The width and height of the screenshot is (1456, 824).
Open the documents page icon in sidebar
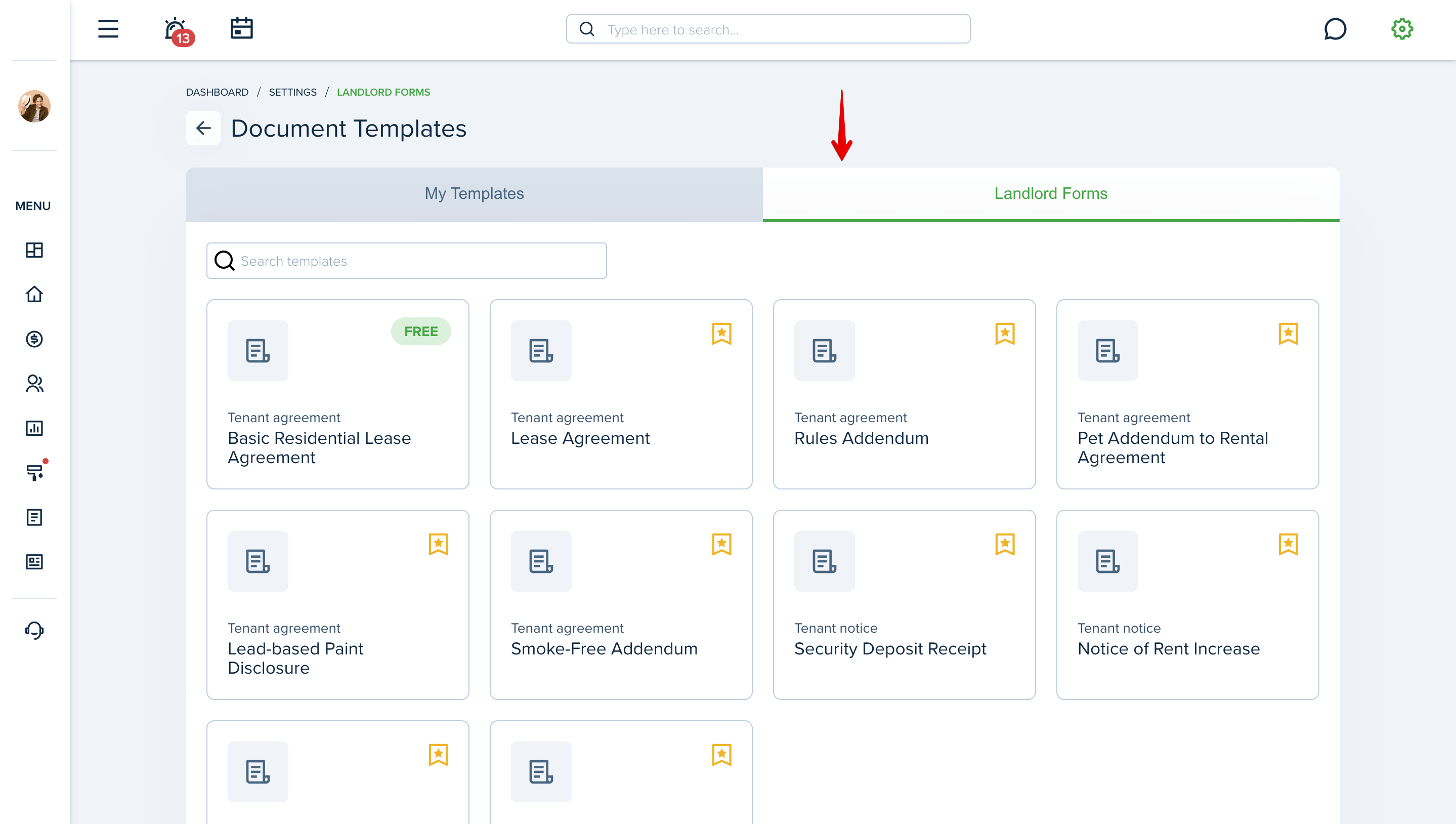point(34,517)
